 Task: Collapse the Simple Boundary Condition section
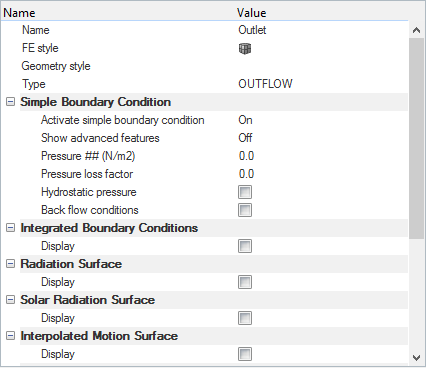[11, 102]
